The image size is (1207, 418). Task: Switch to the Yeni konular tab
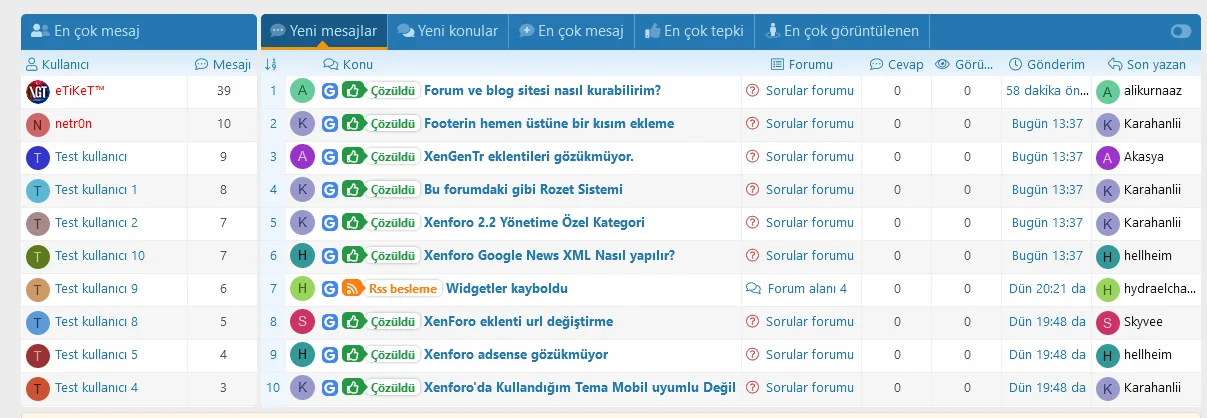pos(447,31)
